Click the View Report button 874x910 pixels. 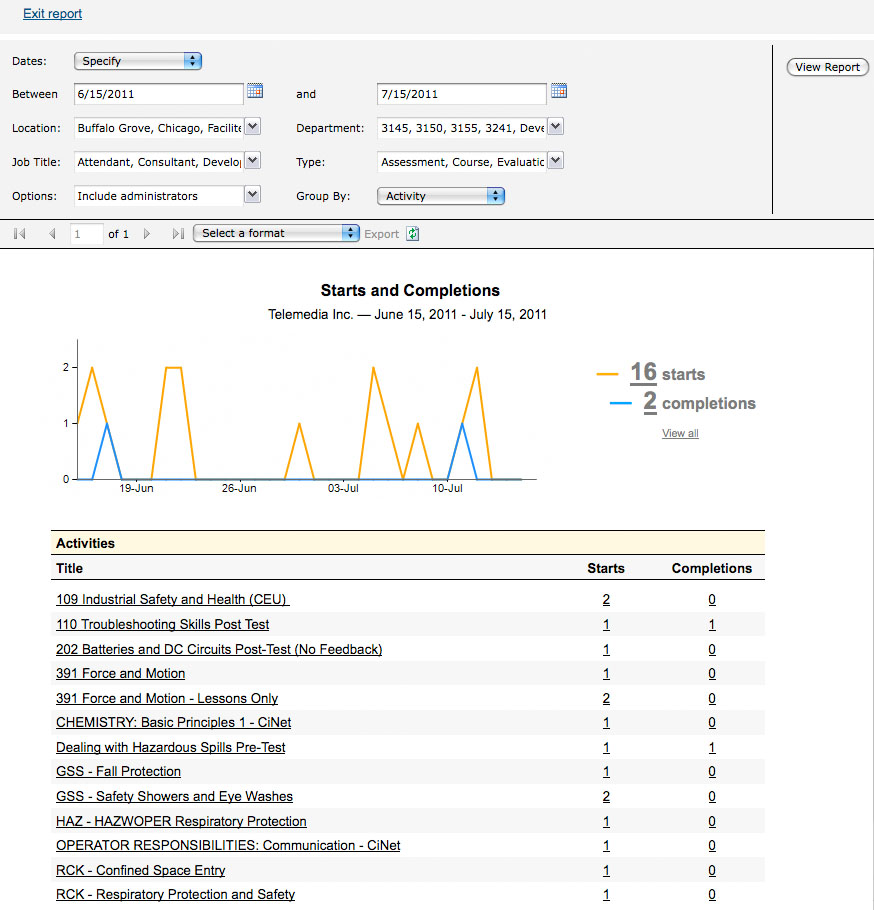[827, 67]
